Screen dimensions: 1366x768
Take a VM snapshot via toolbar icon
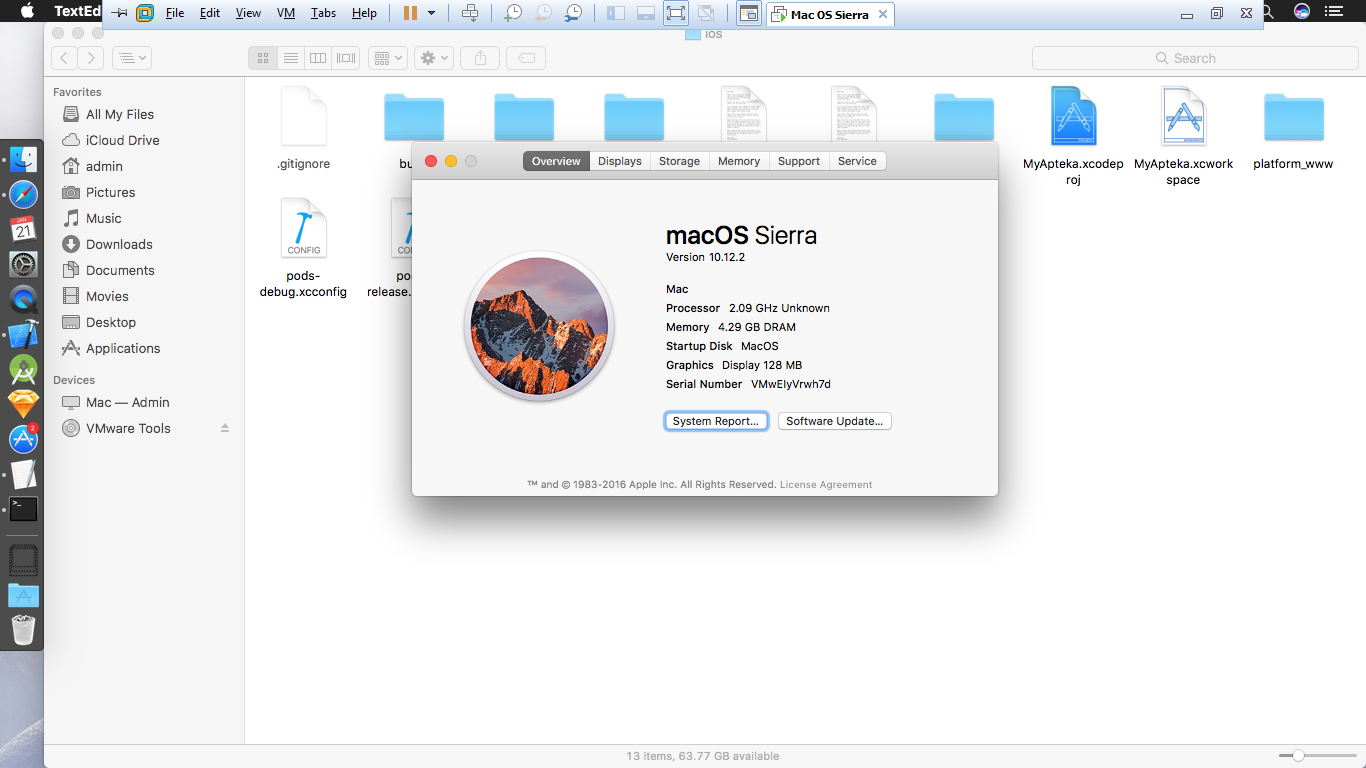click(x=513, y=13)
